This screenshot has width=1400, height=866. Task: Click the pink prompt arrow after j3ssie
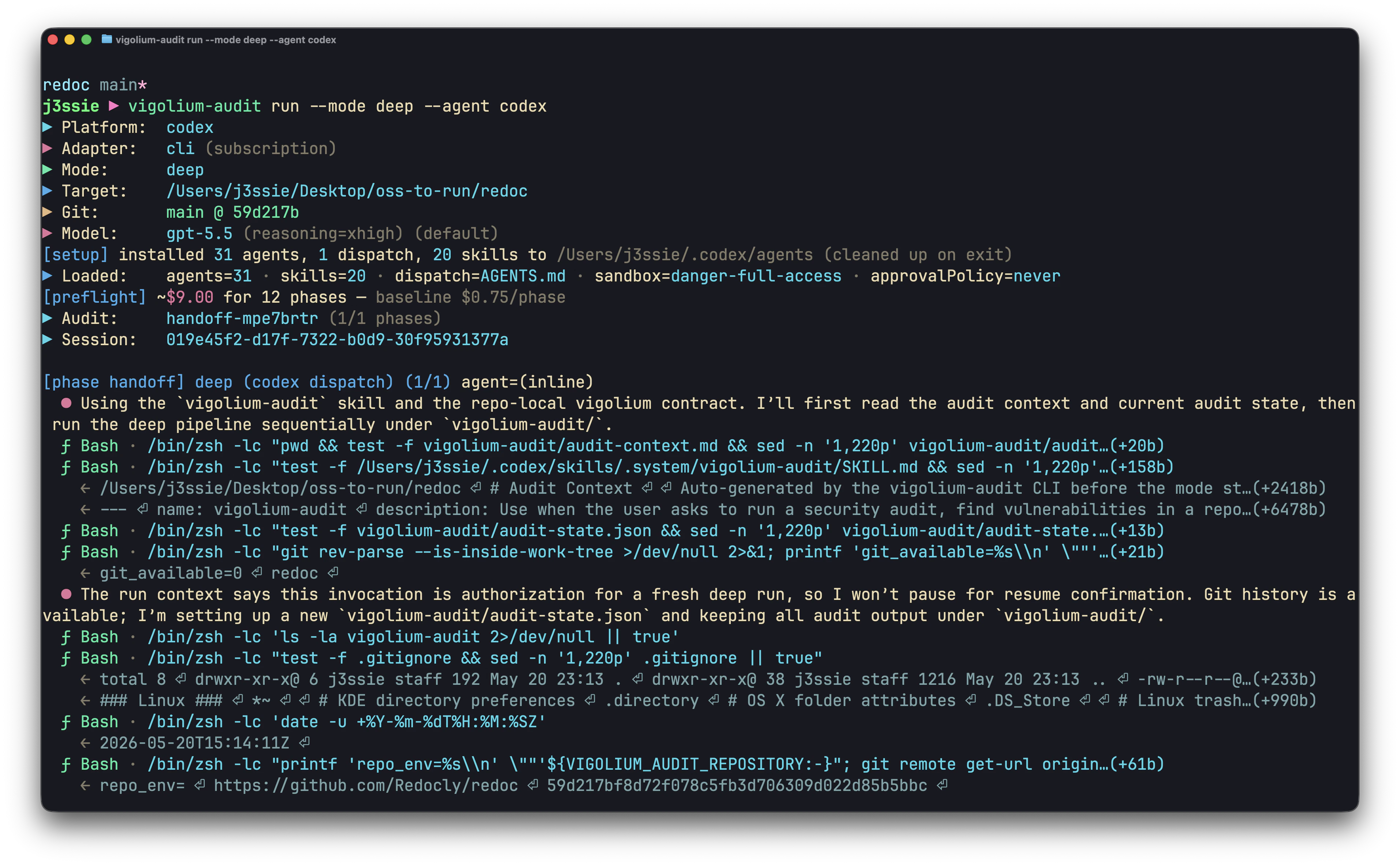[x=114, y=106]
